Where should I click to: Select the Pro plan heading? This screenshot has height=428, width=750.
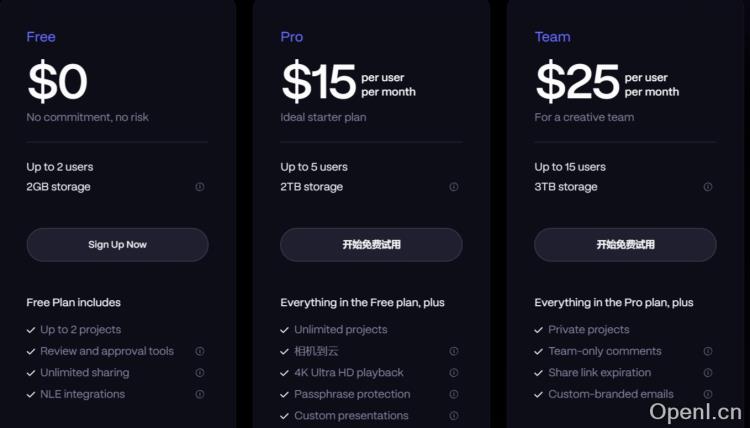click(291, 37)
